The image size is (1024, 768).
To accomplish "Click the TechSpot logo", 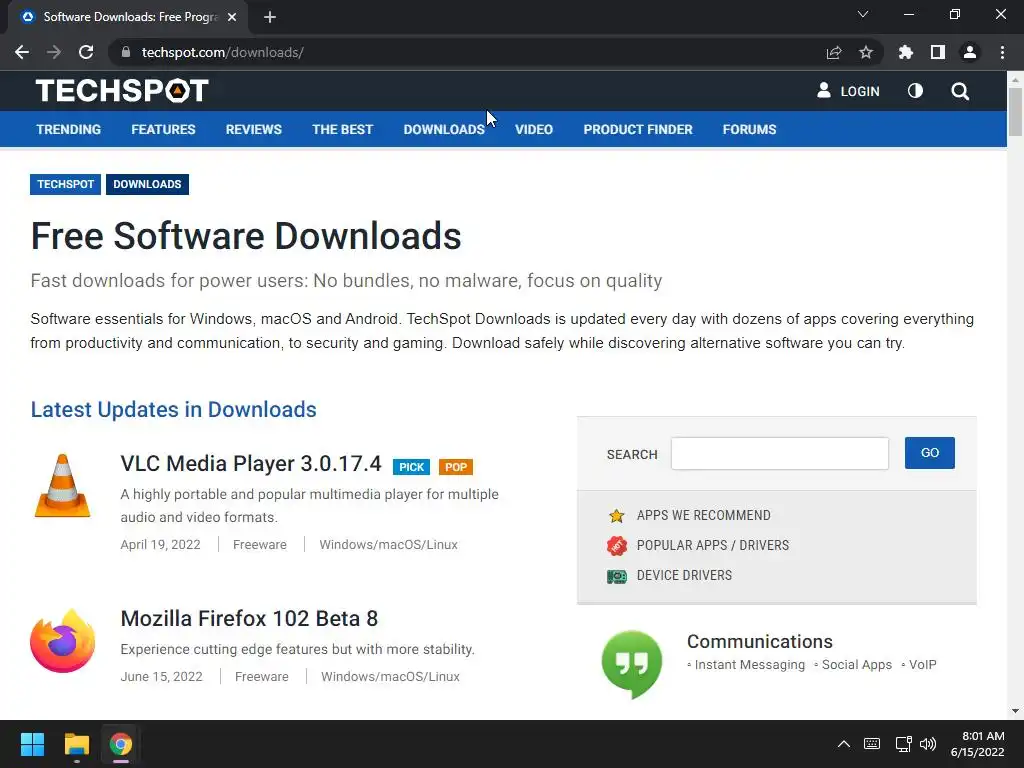I will (122, 91).
